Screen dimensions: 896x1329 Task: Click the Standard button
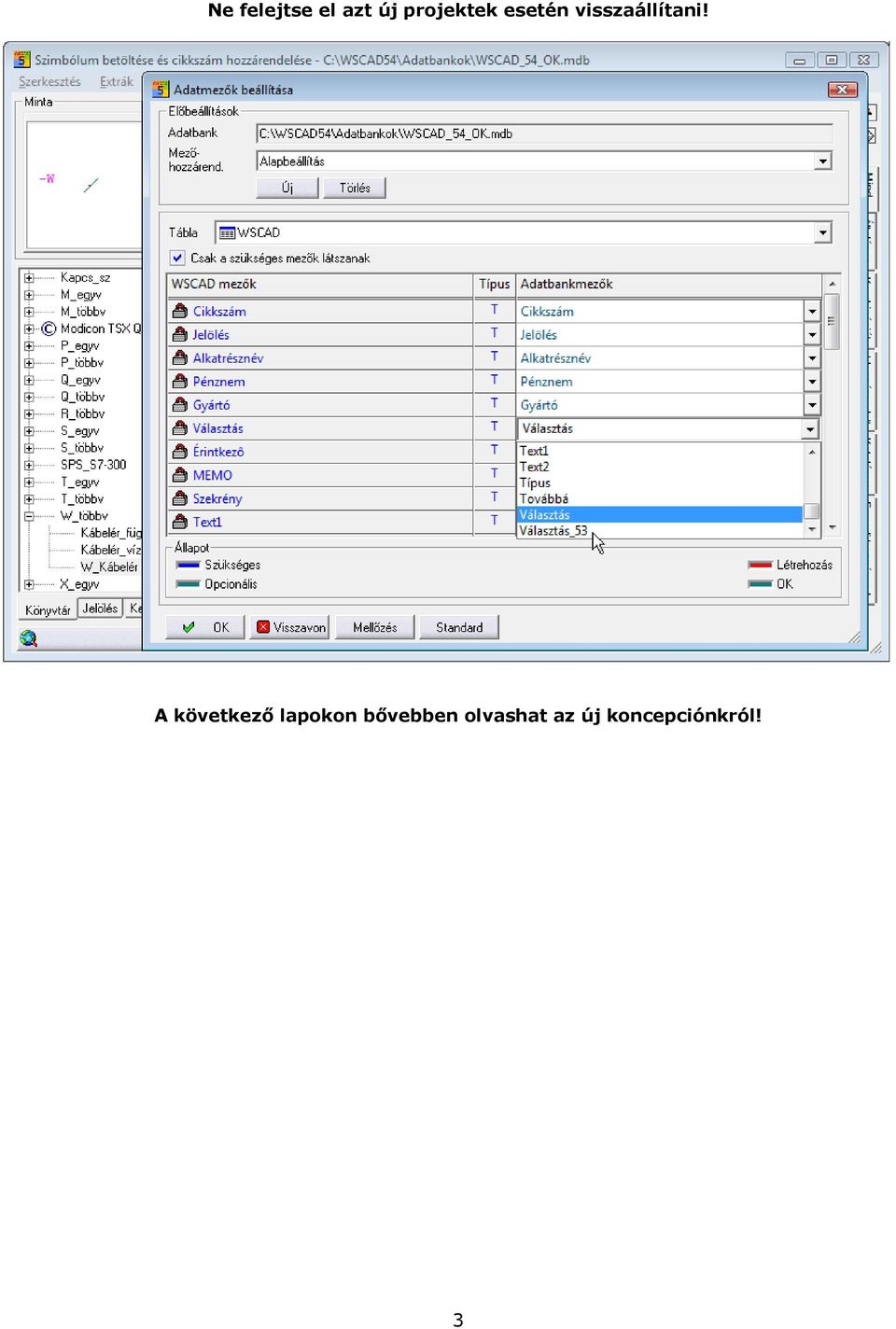click(x=459, y=627)
